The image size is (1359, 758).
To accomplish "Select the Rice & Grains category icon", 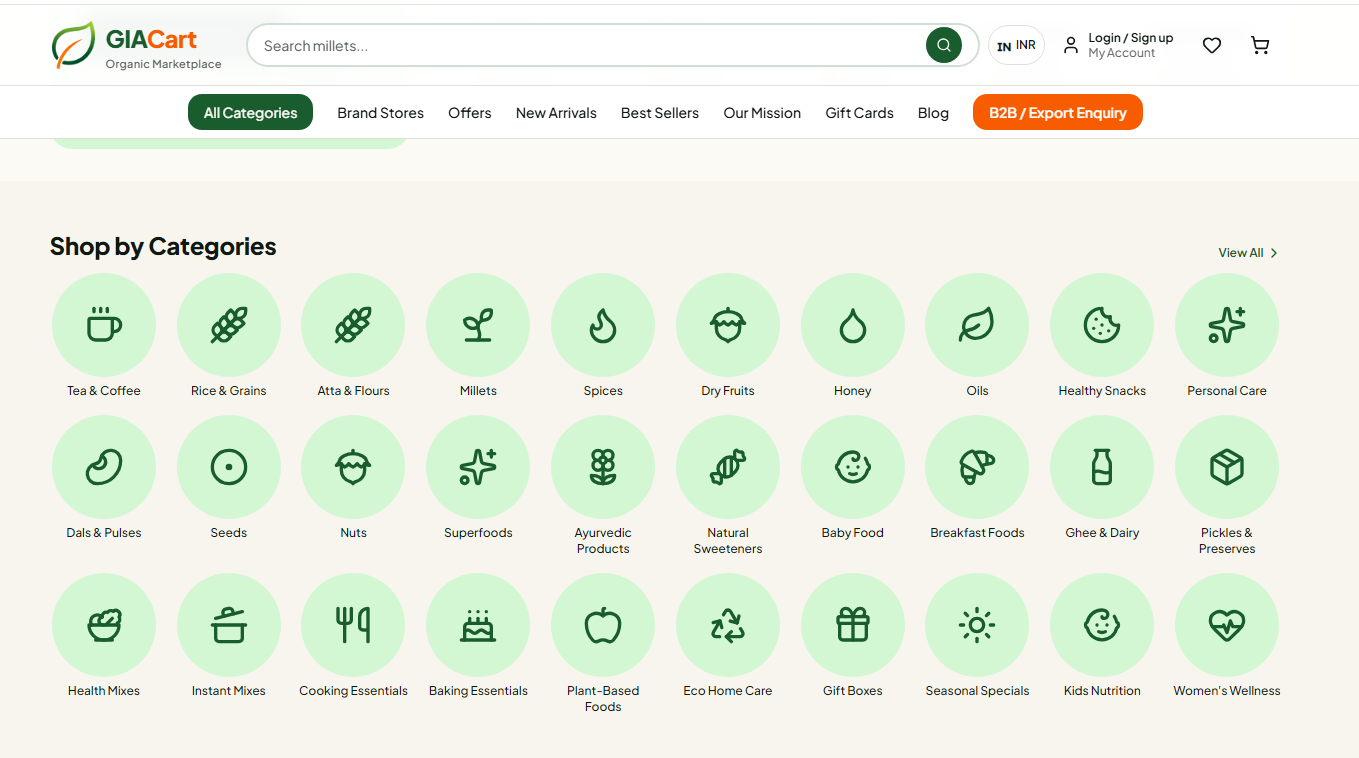I will point(229,325).
